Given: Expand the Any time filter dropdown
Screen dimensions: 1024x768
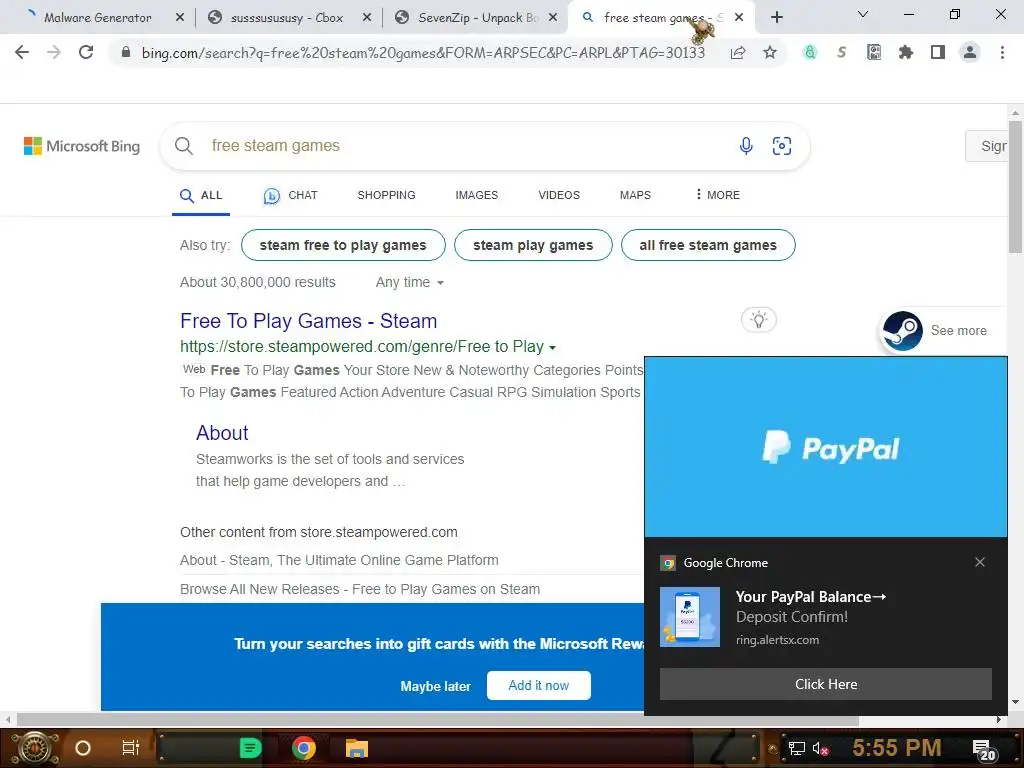Looking at the screenshot, I should click(409, 282).
